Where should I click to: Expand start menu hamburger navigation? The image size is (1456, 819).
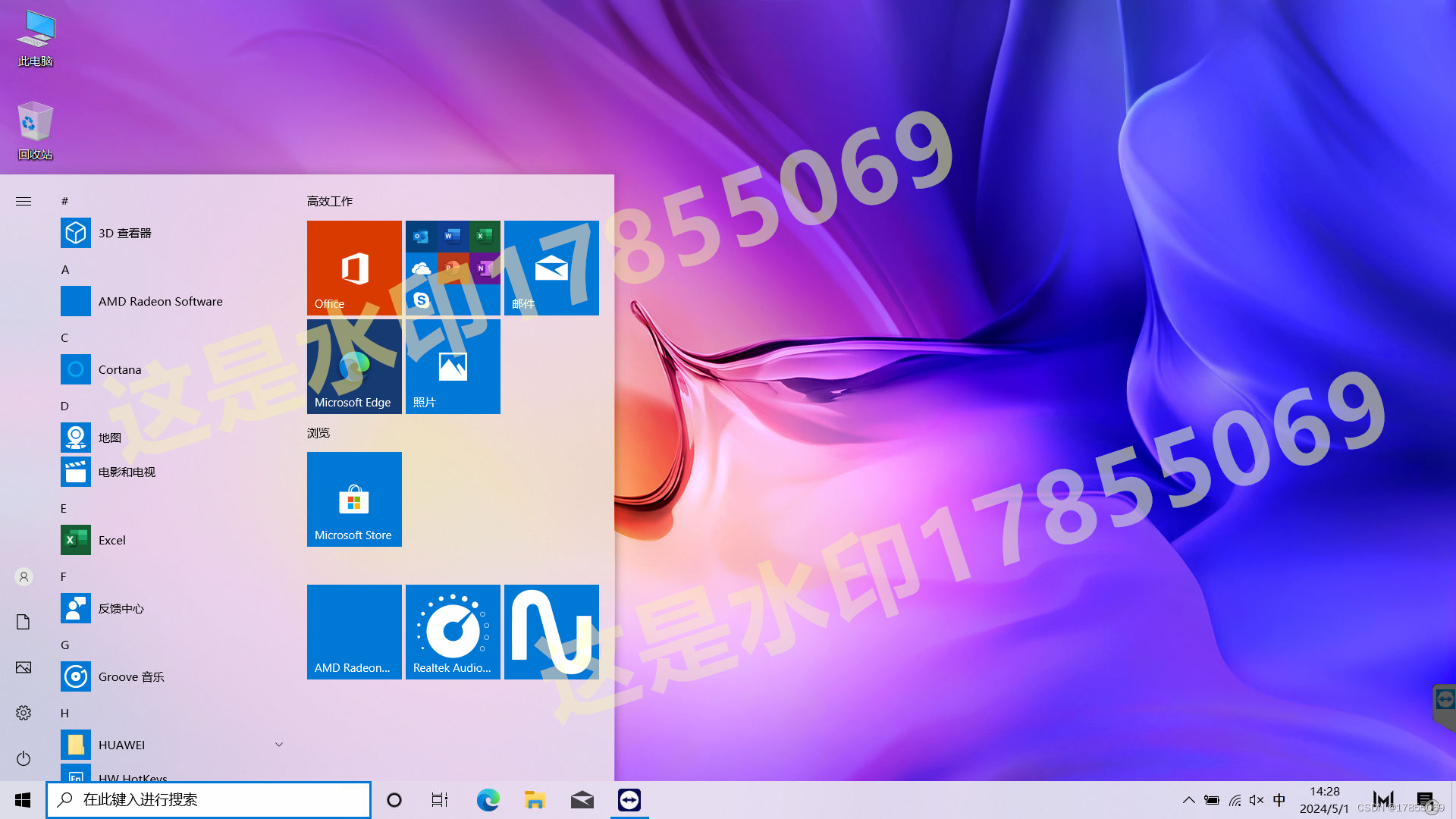point(24,201)
